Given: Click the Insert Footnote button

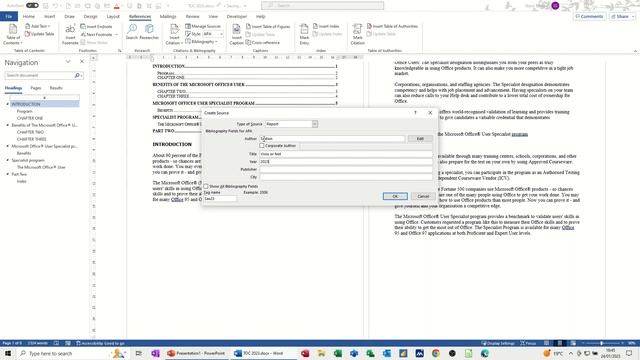Looking at the screenshot, I should (x=70, y=34).
